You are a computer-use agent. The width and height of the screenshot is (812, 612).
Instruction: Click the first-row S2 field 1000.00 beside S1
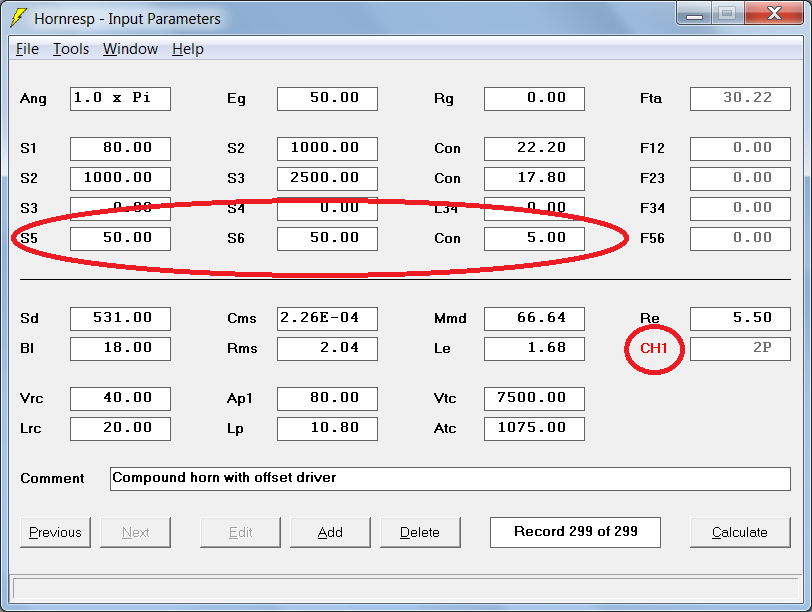point(327,149)
